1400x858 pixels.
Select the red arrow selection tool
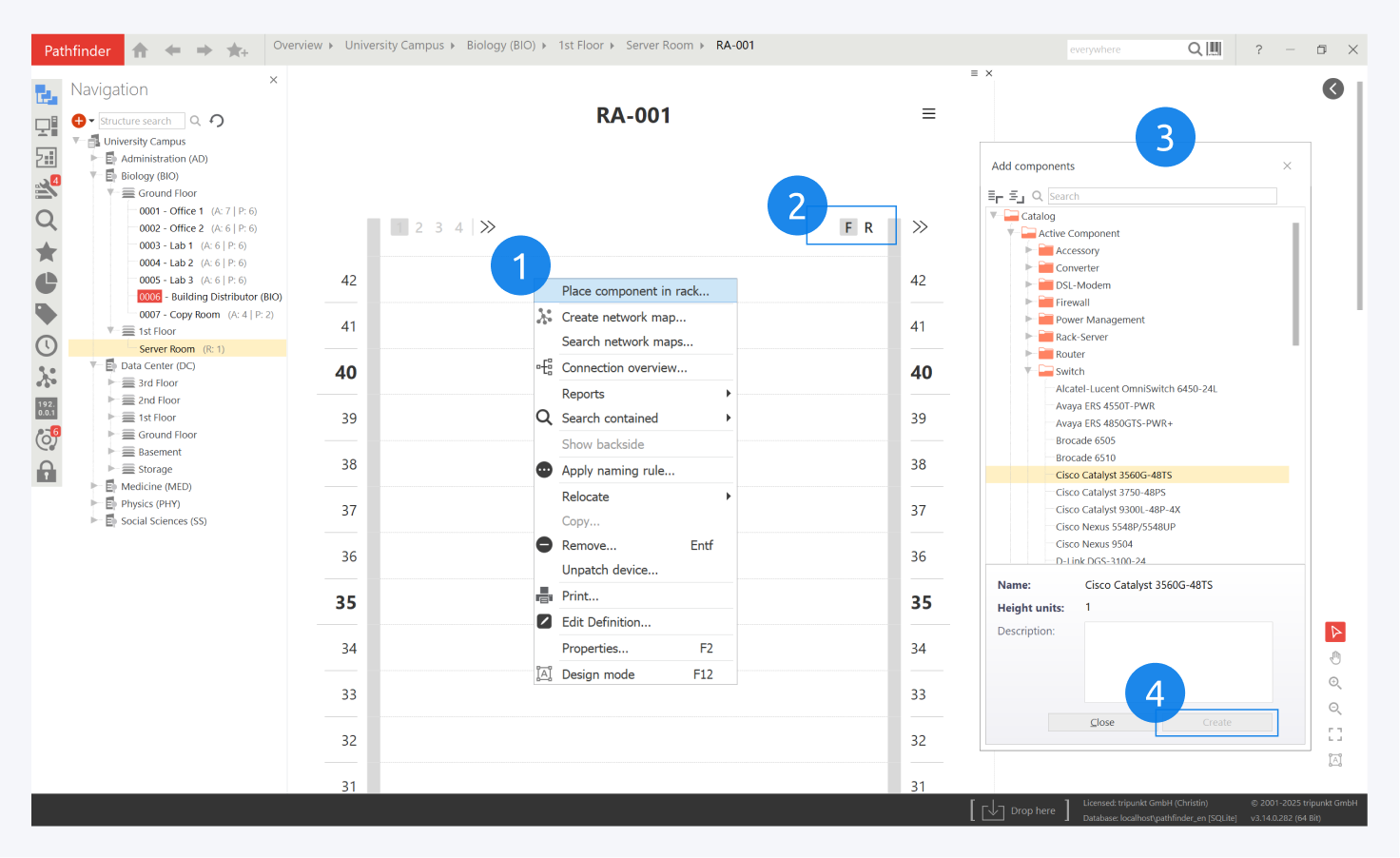click(1334, 631)
